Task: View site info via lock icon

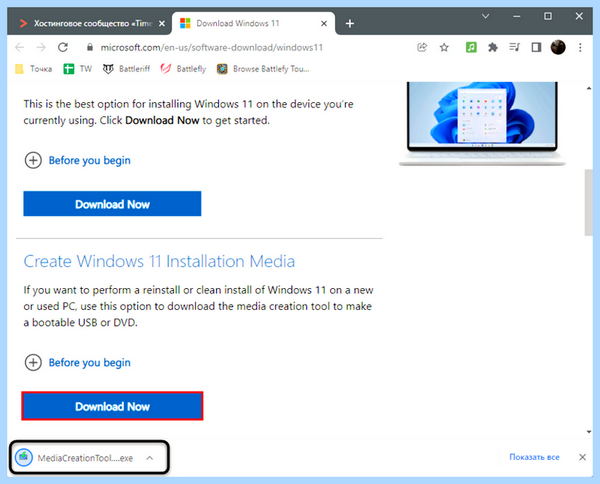Action: click(x=90, y=47)
